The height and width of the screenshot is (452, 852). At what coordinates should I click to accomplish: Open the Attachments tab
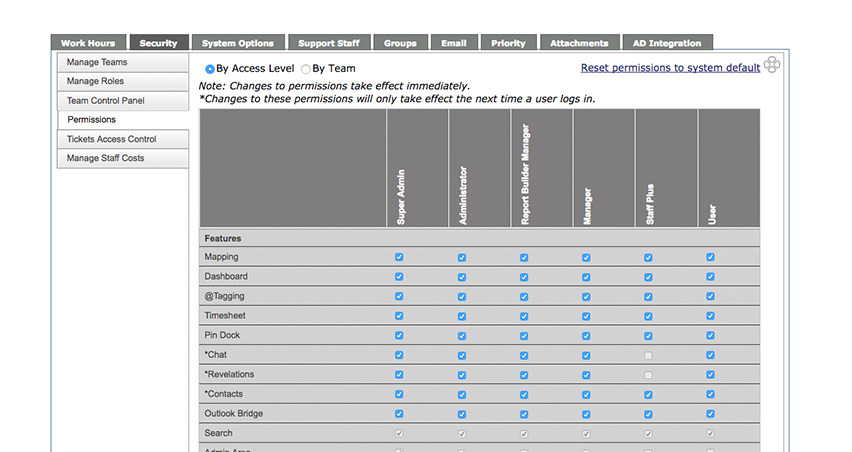click(579, 42)
